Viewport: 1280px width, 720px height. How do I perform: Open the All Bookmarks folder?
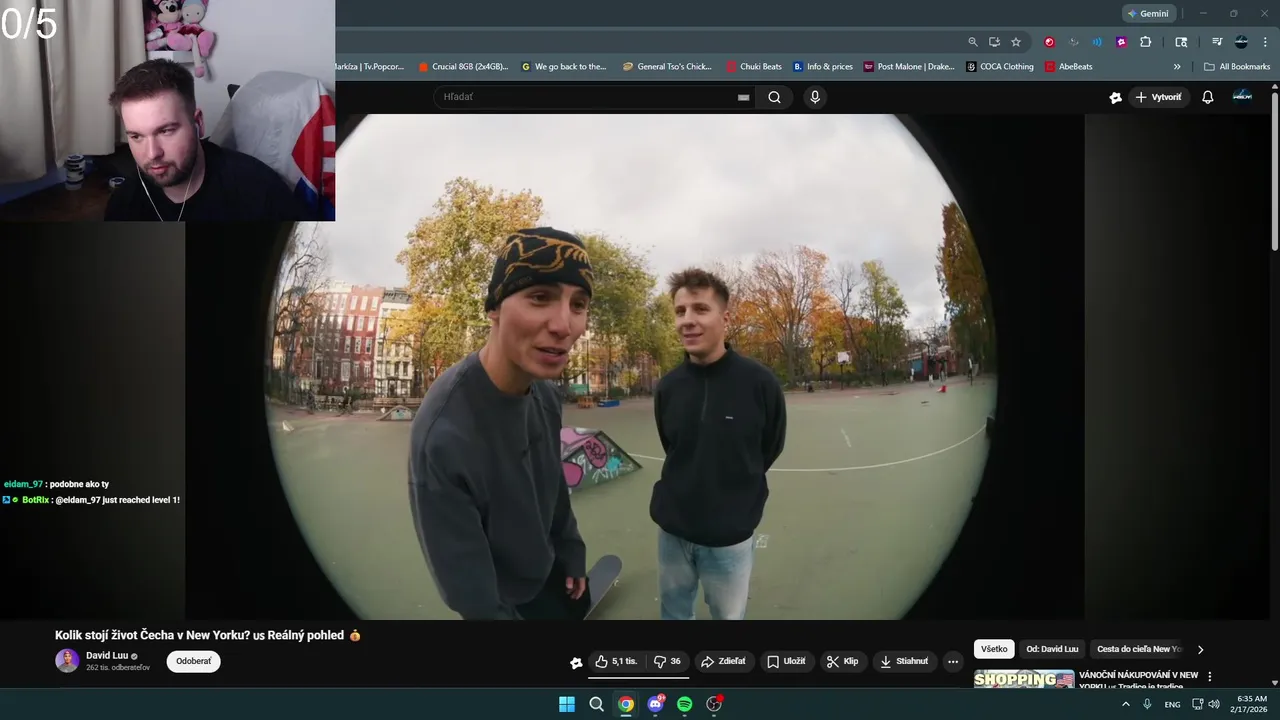[x=1237, y=67]
